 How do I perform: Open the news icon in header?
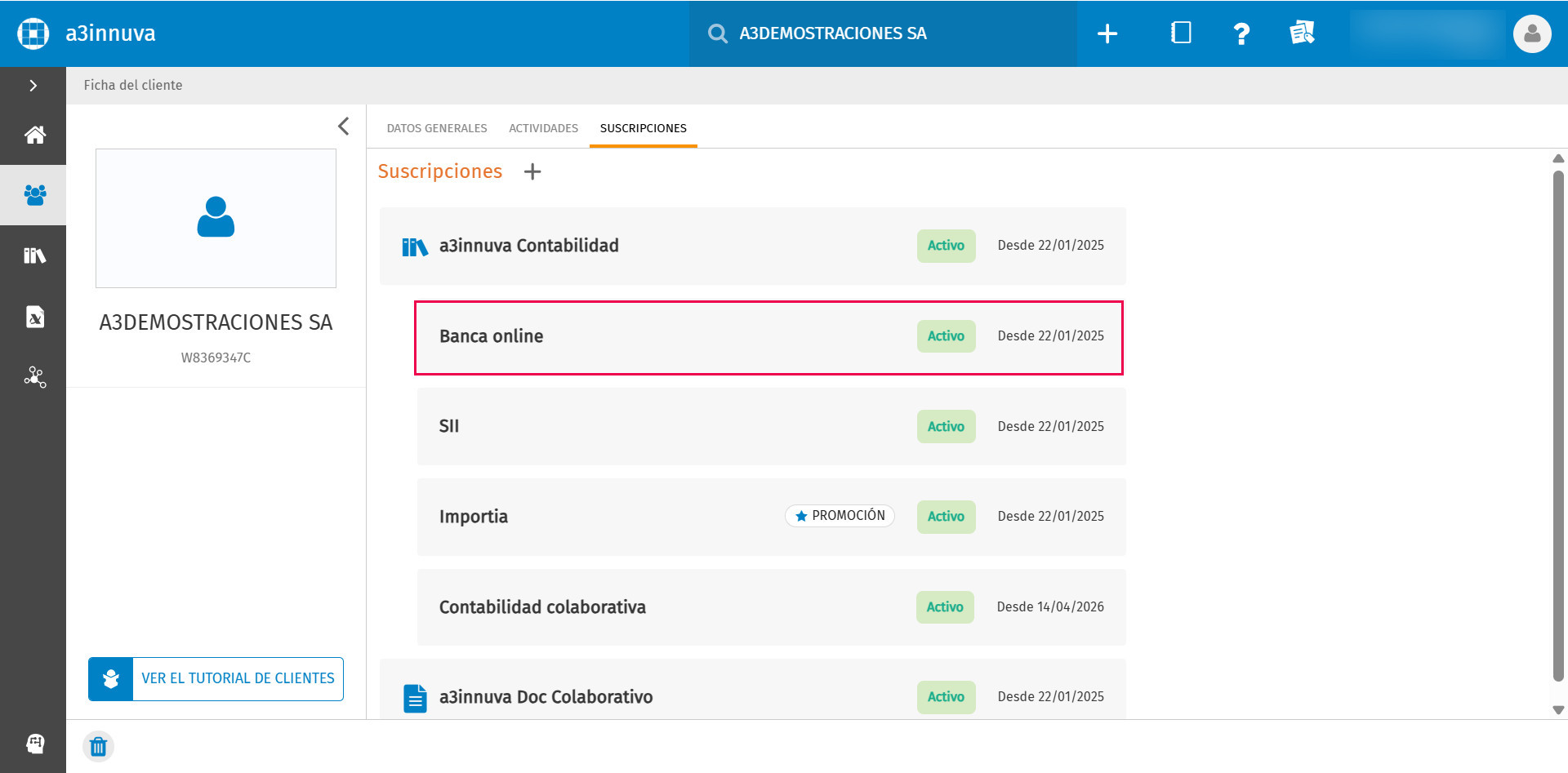1302,33
